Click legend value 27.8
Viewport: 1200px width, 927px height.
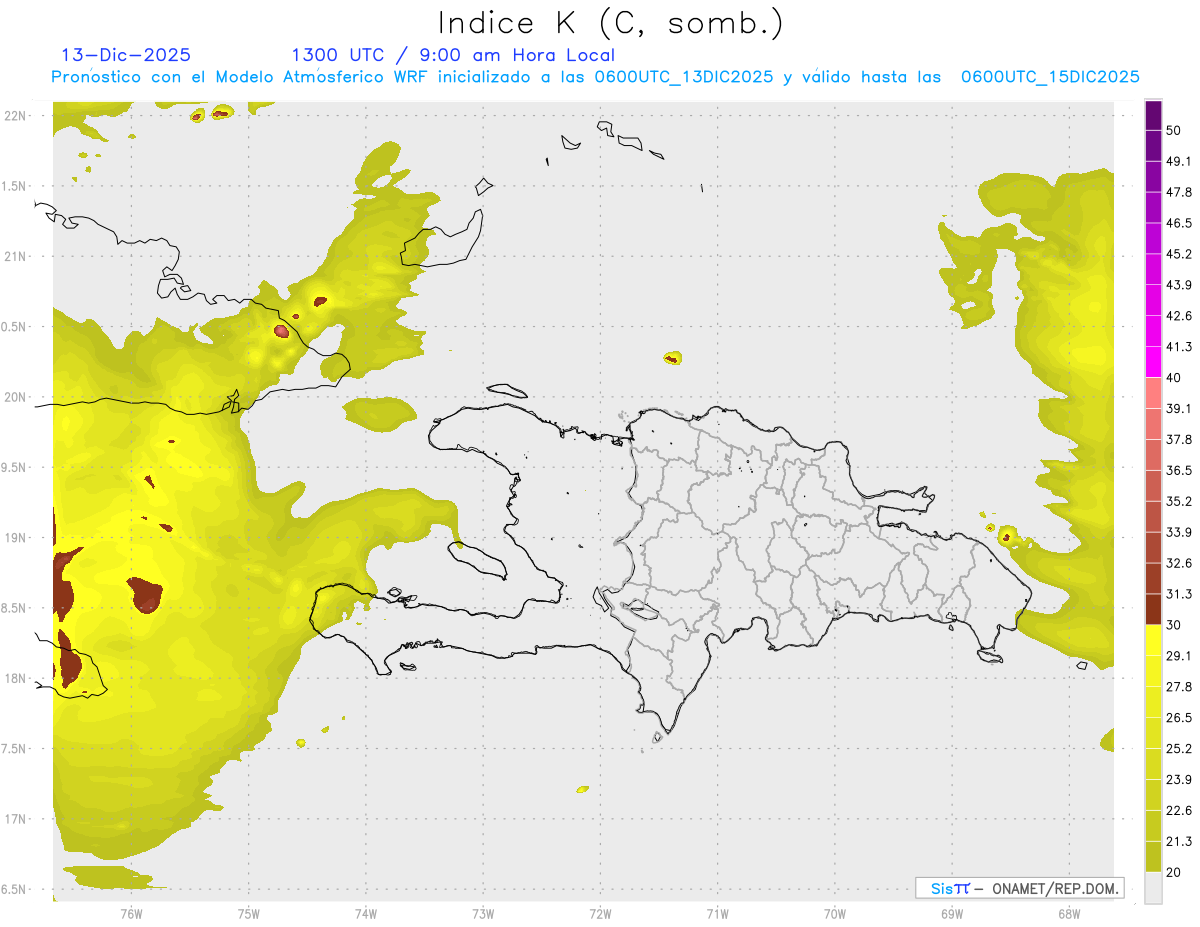(1179, 687)
